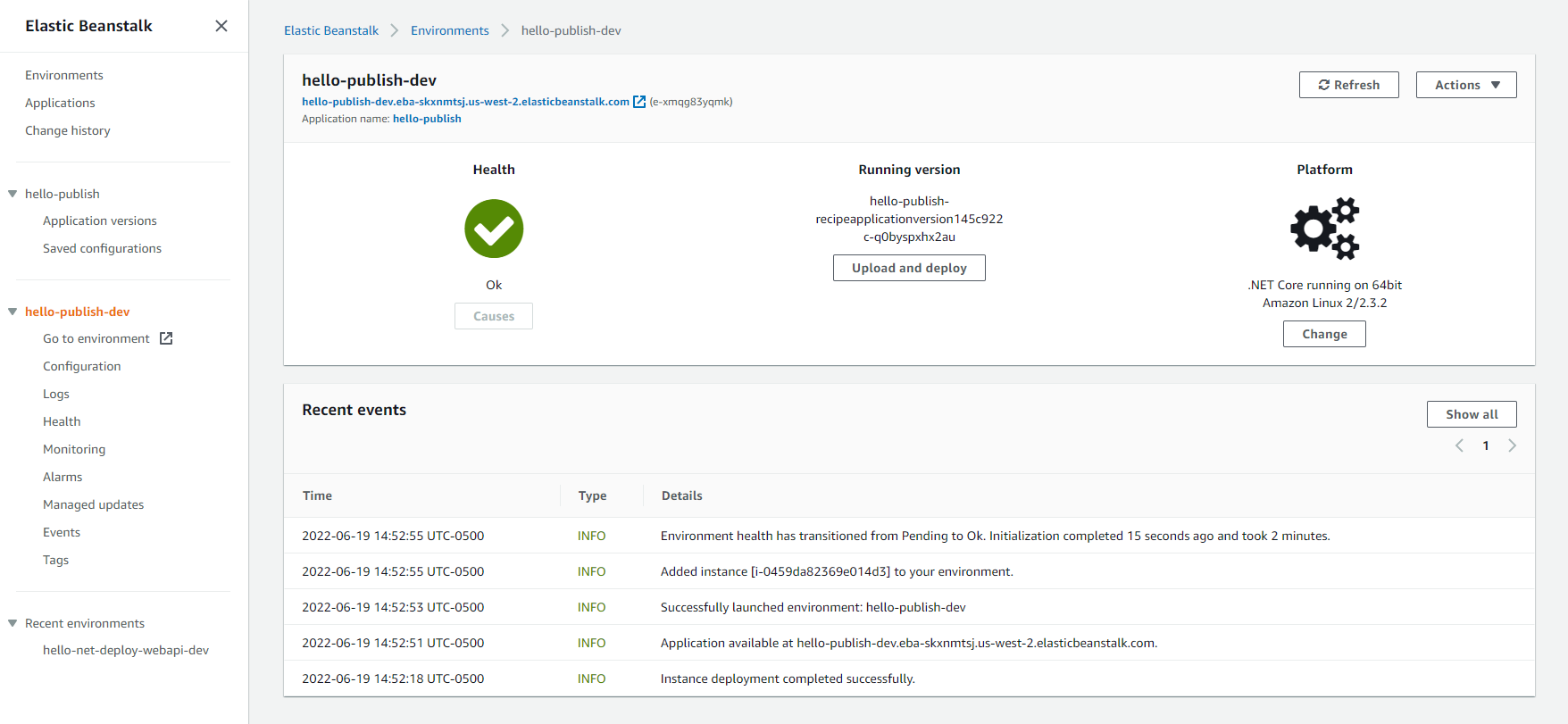Click the Causes button
Viewport: 1568px width, 724px height.
[x=494, y=316]
